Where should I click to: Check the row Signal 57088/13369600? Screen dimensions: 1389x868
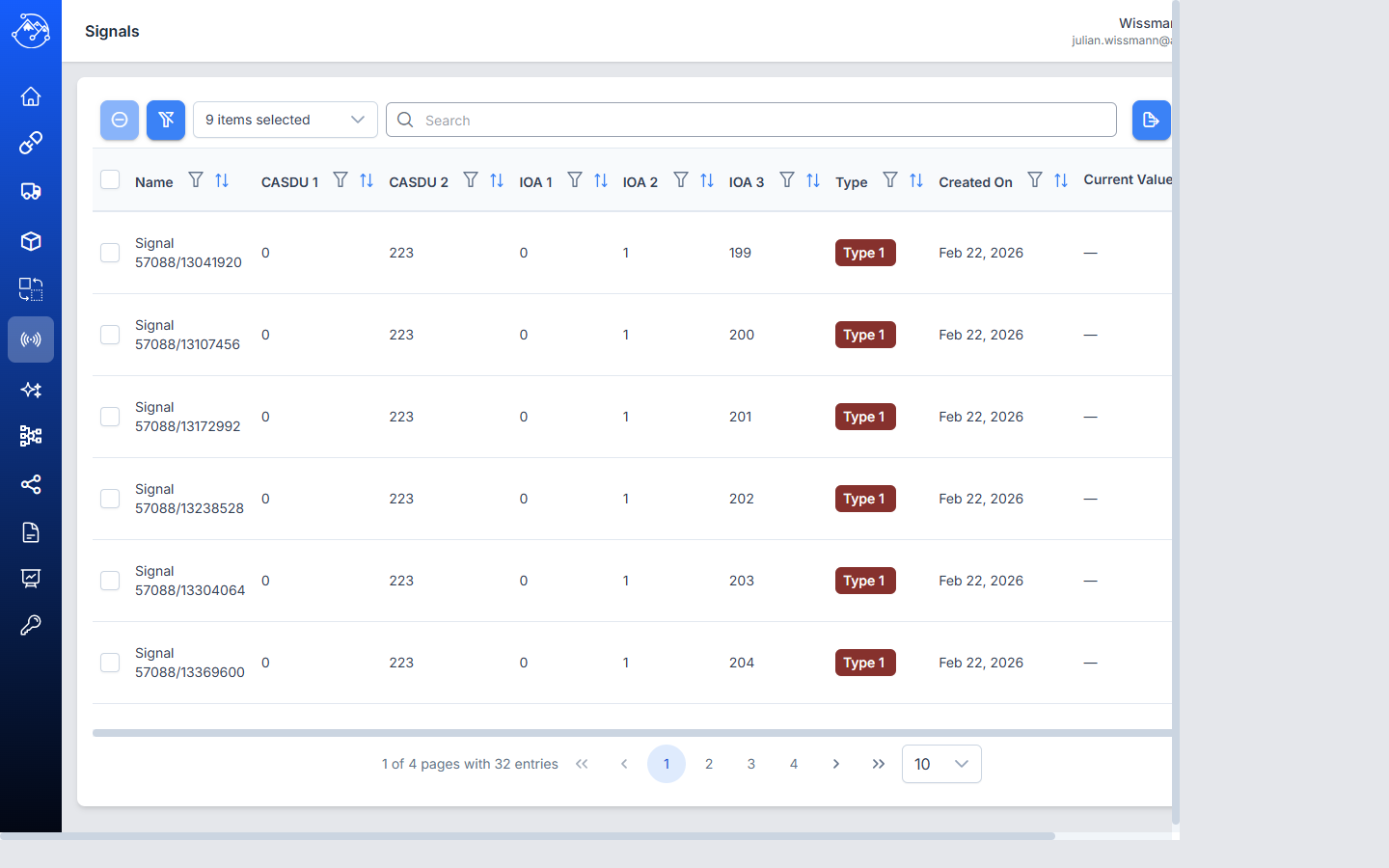(110, 663)
